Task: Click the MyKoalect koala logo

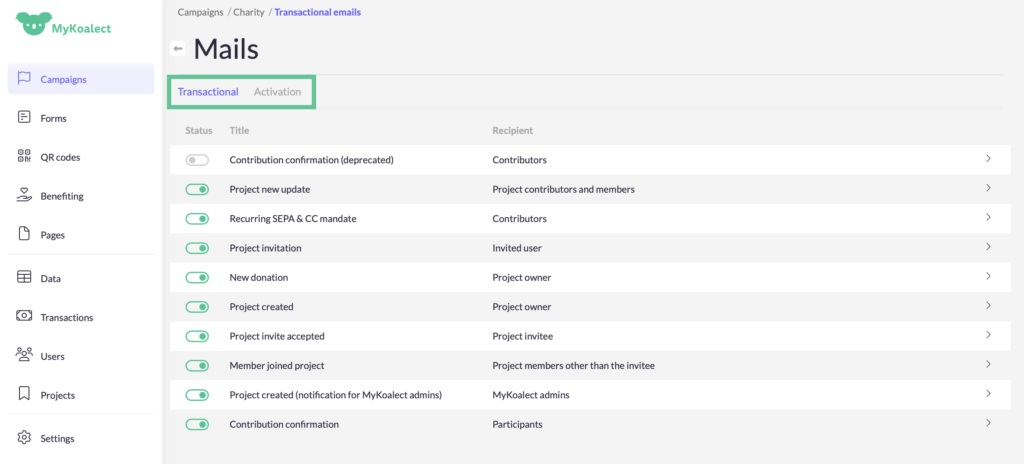Action: 32,24
